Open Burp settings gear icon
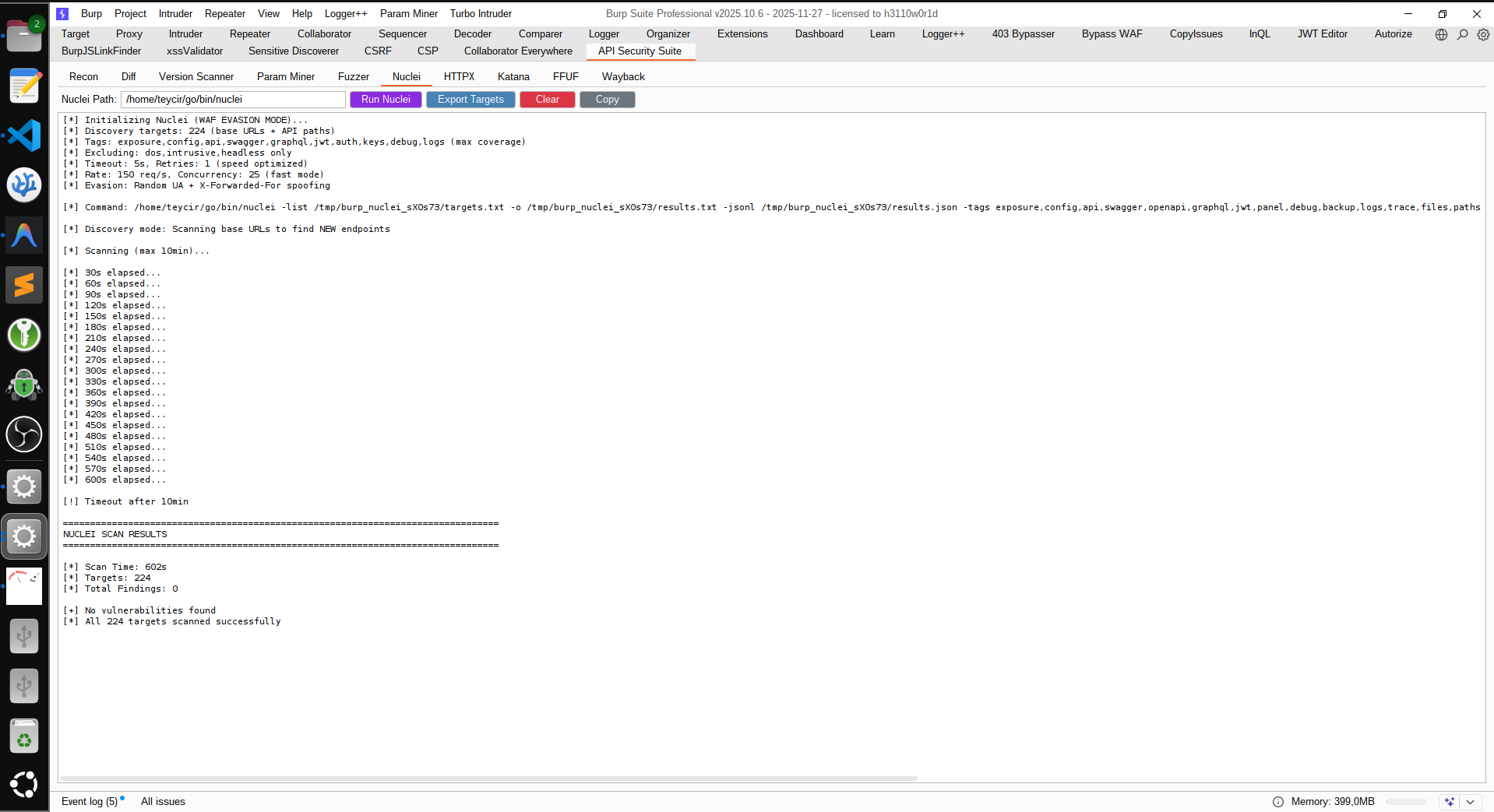The height and width of the screenshot is (812, 1494). click(x=1484, y=34)
